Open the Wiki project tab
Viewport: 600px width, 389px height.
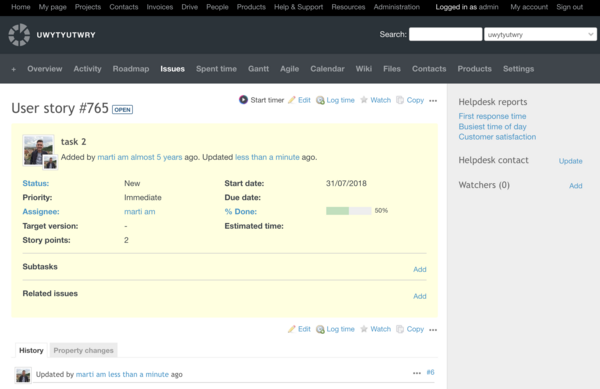364,69
